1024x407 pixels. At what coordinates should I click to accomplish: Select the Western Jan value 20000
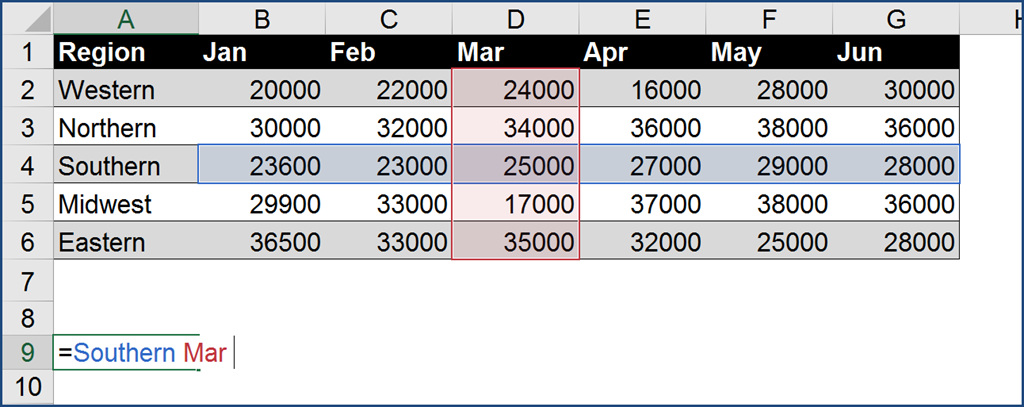261,91
